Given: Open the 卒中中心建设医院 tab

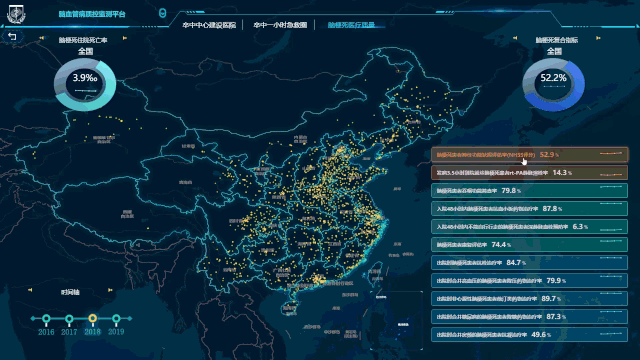Looking at the screenshot, I should 209,25.
